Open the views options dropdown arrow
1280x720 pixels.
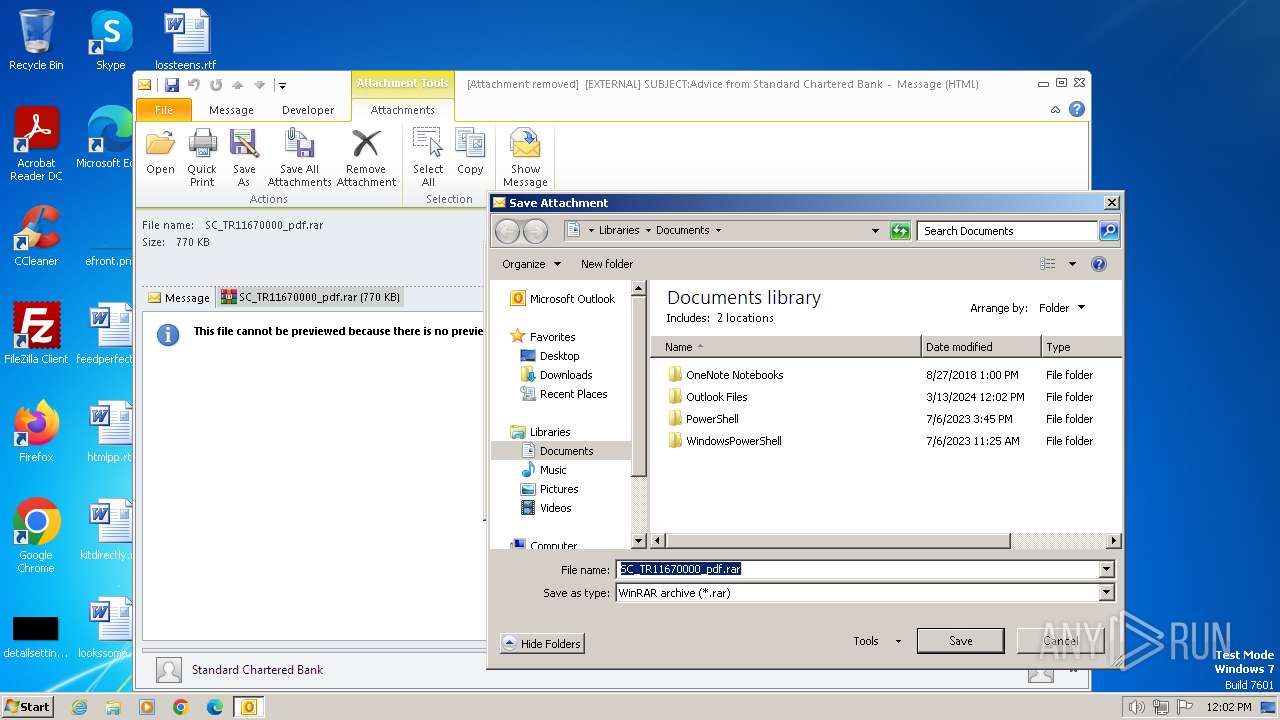tap(1072, 264)
